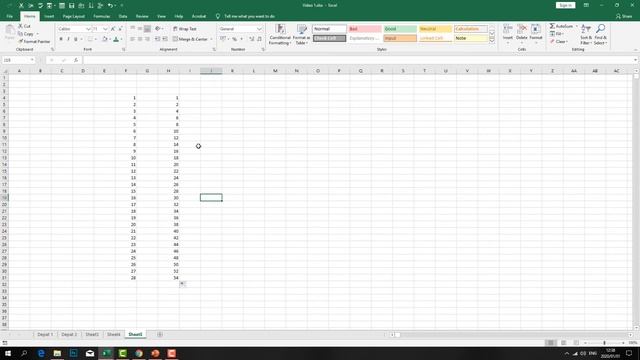The height and width of the screenshot is (360, 640).
Task: Click the Cut button in Clipboard group
Action: (x=24, y=26)
